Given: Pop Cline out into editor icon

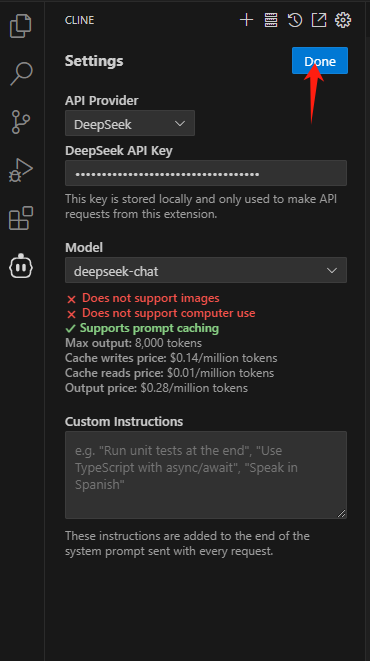Looking at the screenshot, I should 319,20.
